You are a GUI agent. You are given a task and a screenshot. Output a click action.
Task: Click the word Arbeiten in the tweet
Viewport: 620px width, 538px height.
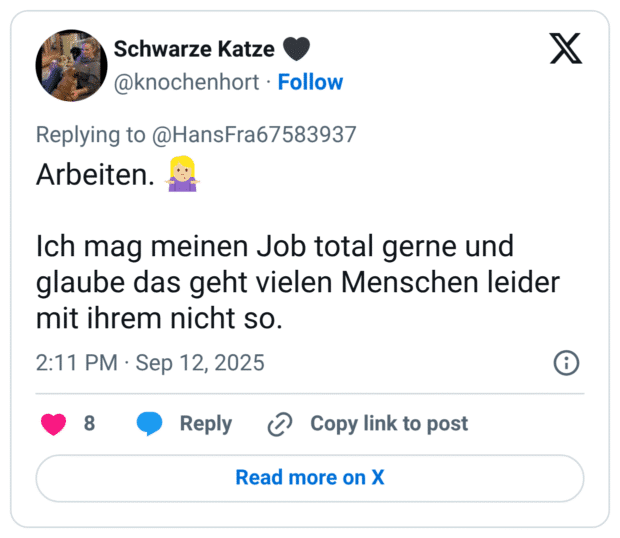[x=94, y=175]
